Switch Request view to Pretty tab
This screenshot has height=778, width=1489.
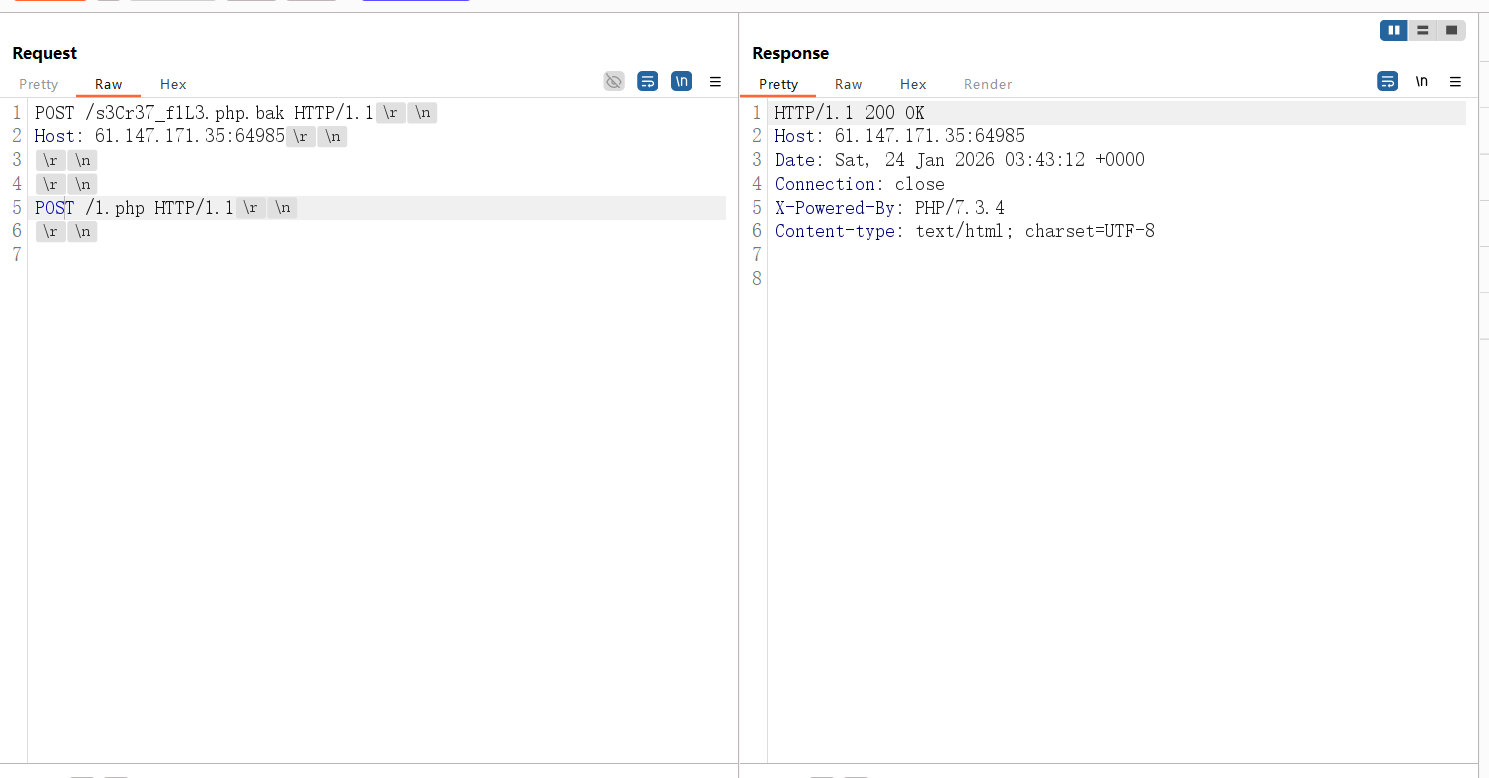tap(39, 84)
